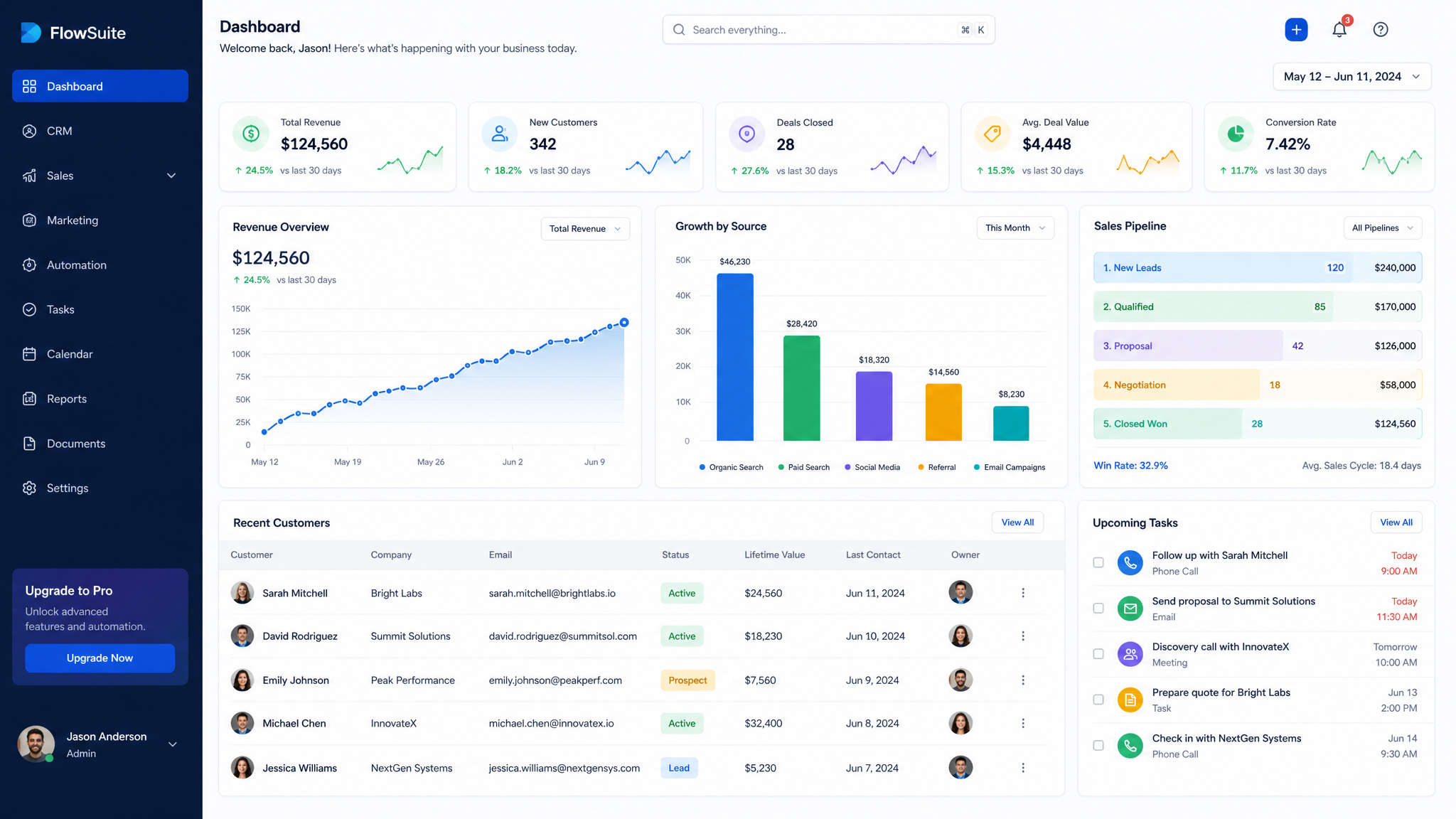The width and height of the screenshot is (1456, 819).
Task: Focus the Search everything field
Action: coord(828,30)
